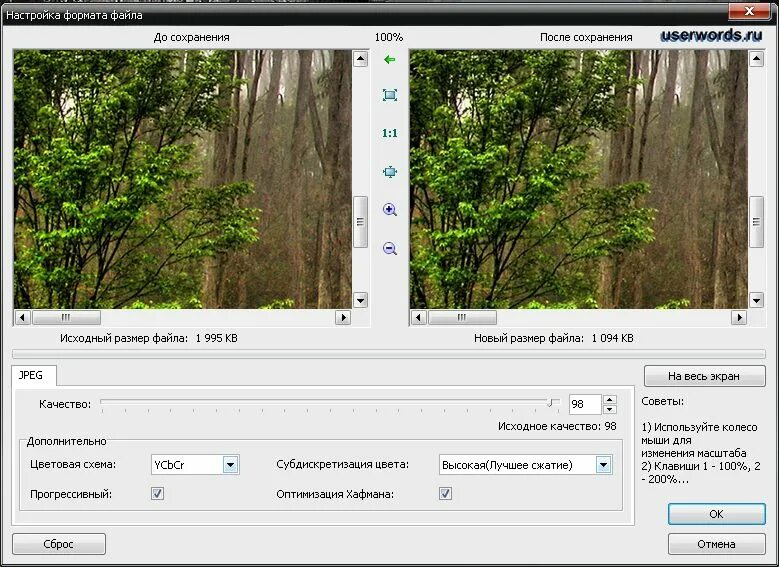The height and width of the screenshot is (567, 779).
Task: Zoom out with the minus magnifier icon
Action: point(390,248)
